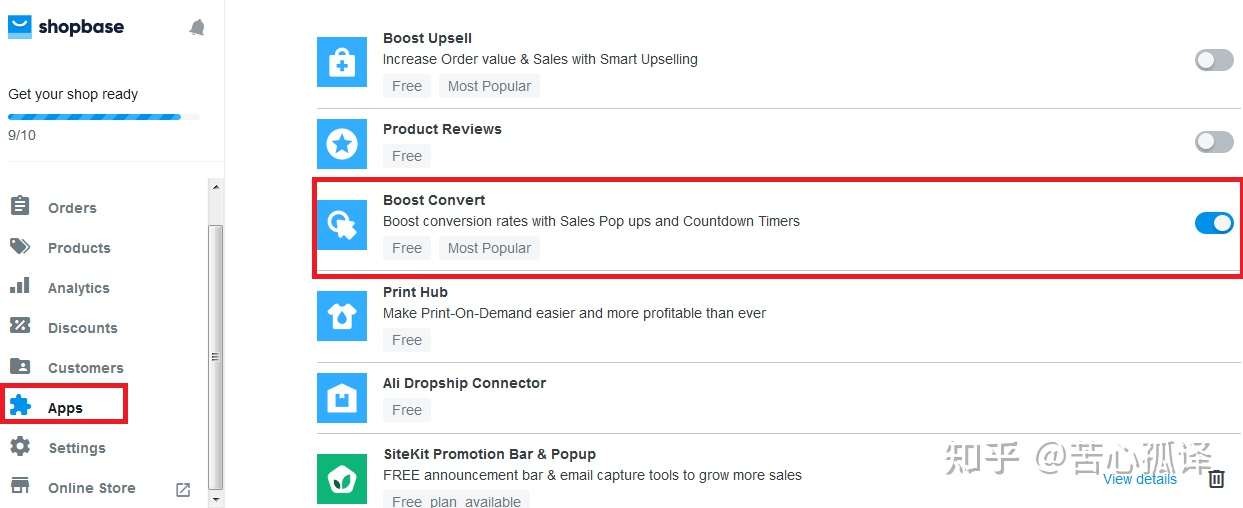Click the Boost Upsell app icon
Viewport: 1243px width, 508px height.
342,62
